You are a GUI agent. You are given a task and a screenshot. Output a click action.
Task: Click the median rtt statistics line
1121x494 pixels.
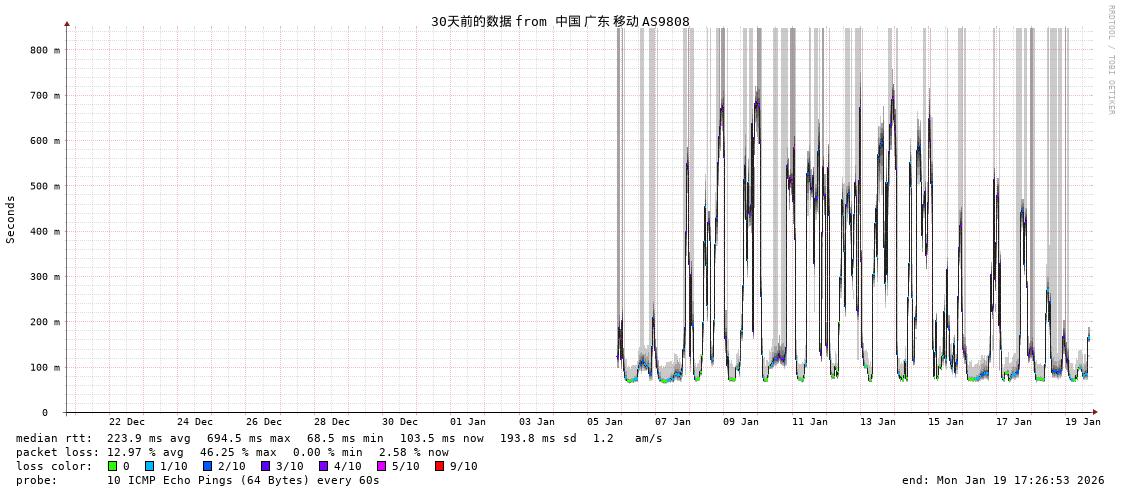click(x=339, y=438)
